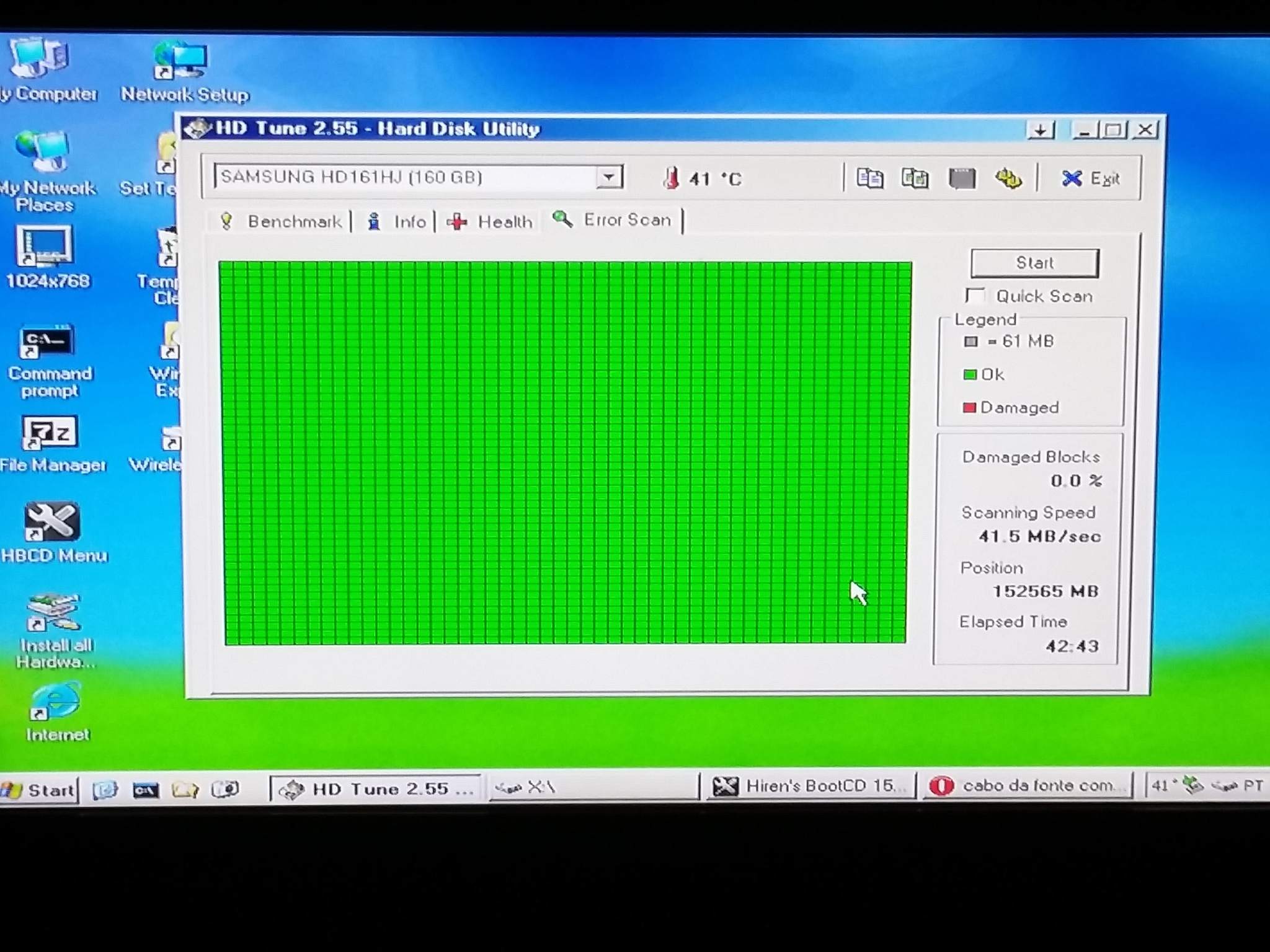Screen dimensions: 1270x952
Task: Switch to the Health tab
Action: coord(490,221)
